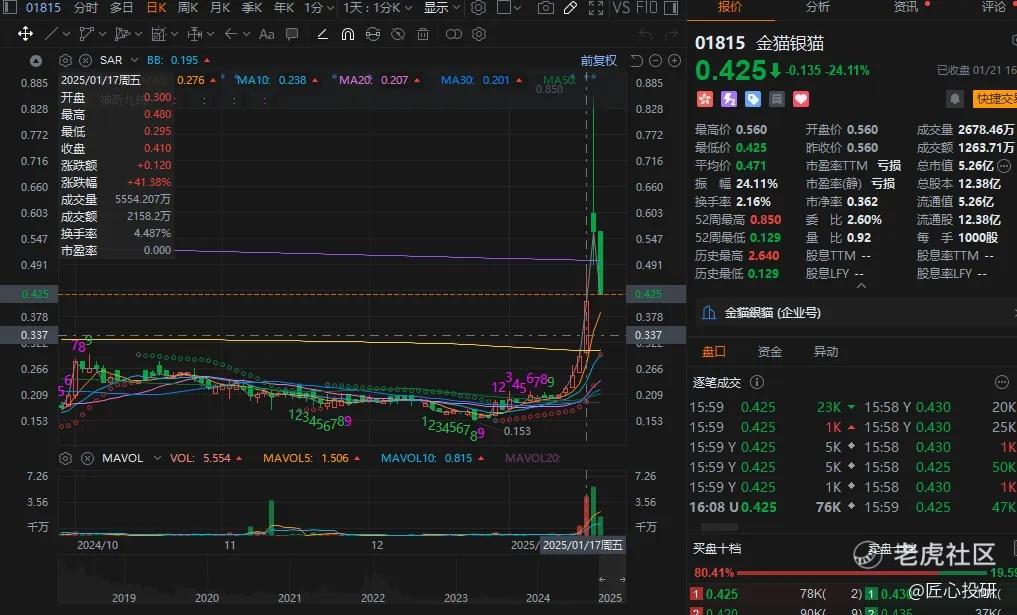Expand the SAR indicator dropdown
1017x615 pixels.
[134, 60]
